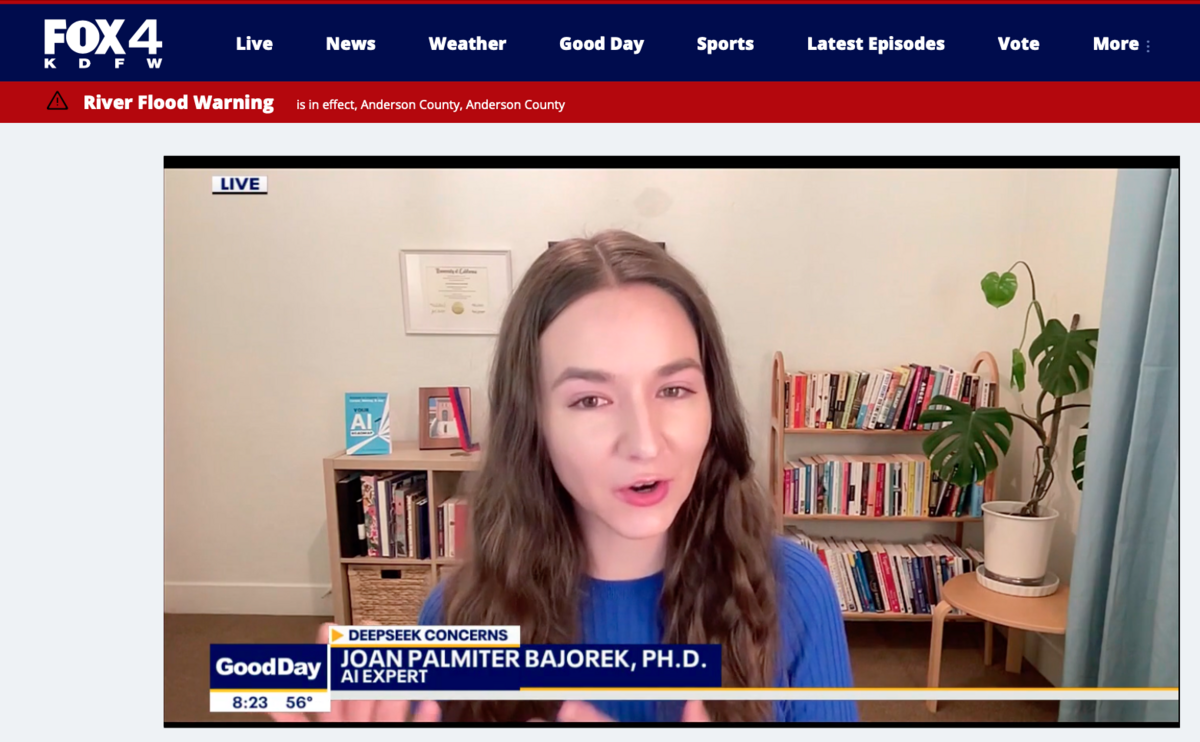This screenshot has width=1200, height=742.
Task: Click the warning triangle alert icon
Action: (58, 101)
